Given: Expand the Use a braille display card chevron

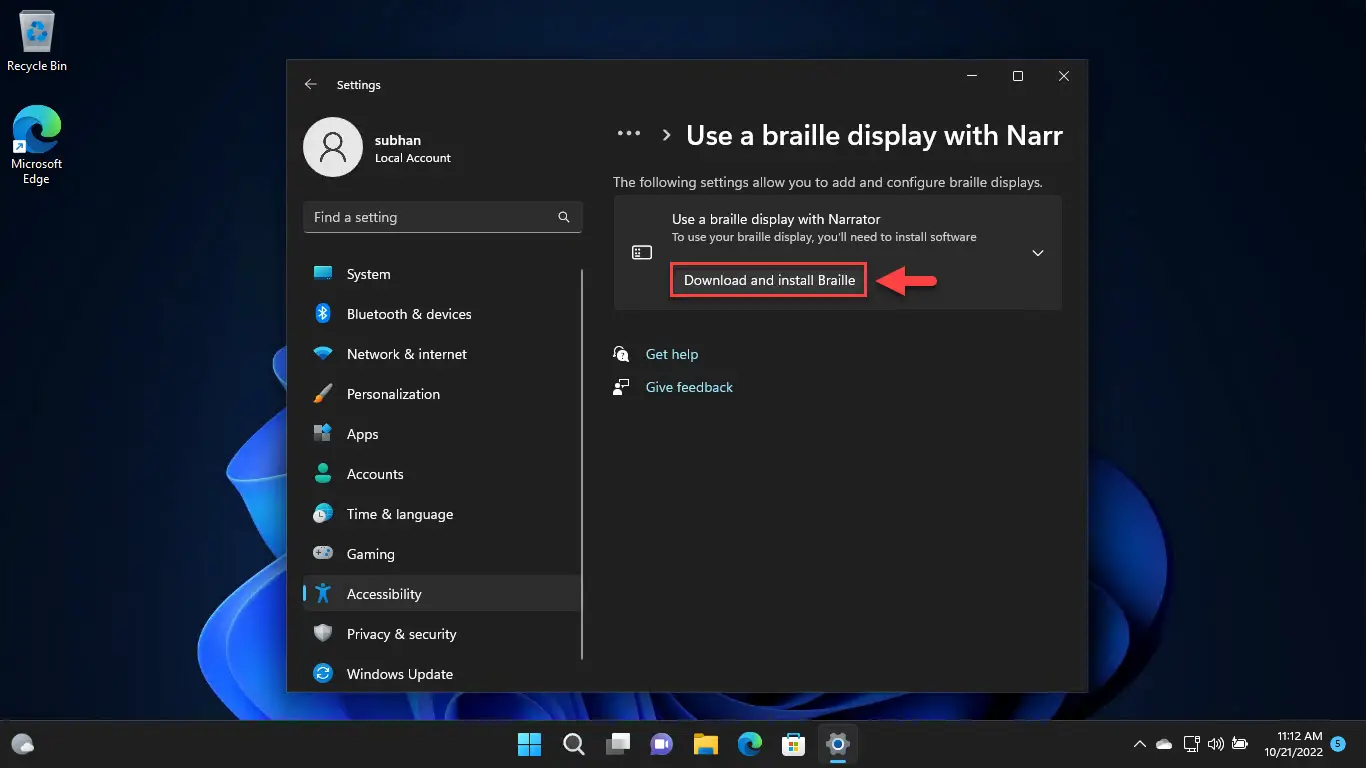Looking at the screenshot, I should (x=1038, y=253).
